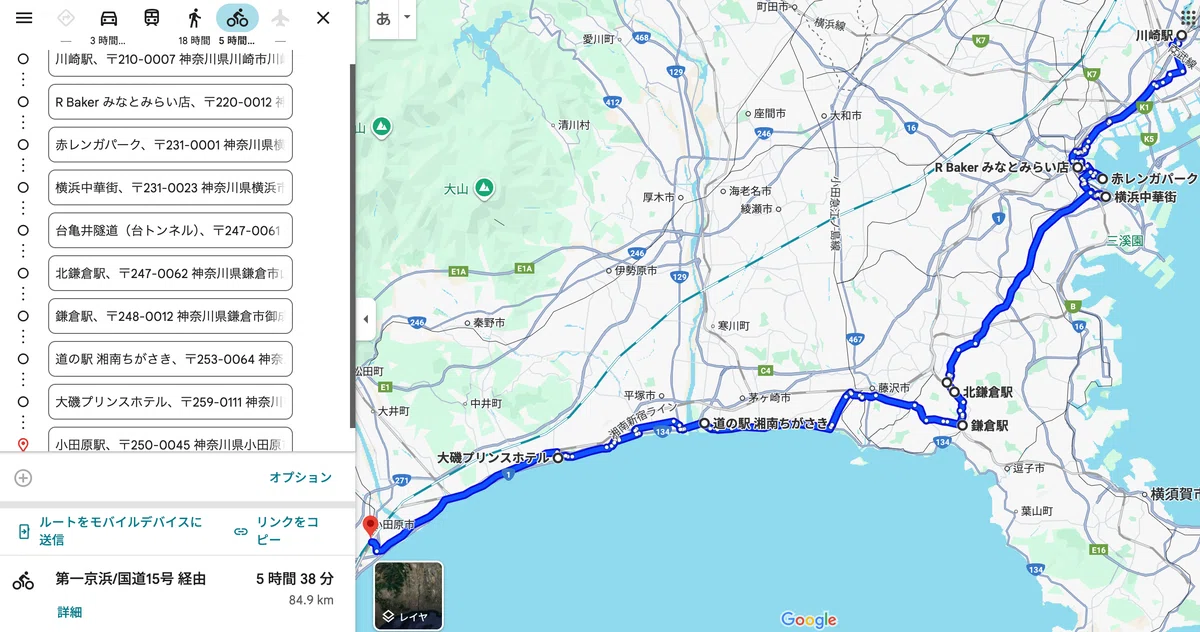Image resolution: width=1200 pixels, height=632 pixels.
Task: Click the 道の駅 湘南ちがさき map marker
Action: click(x=704, y=423)
